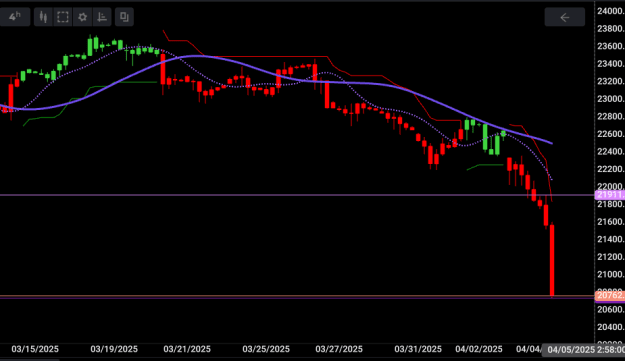Screen dimensions: 625x361
Task: Click the 03/19/2025 date label
Action: [114, 349]
